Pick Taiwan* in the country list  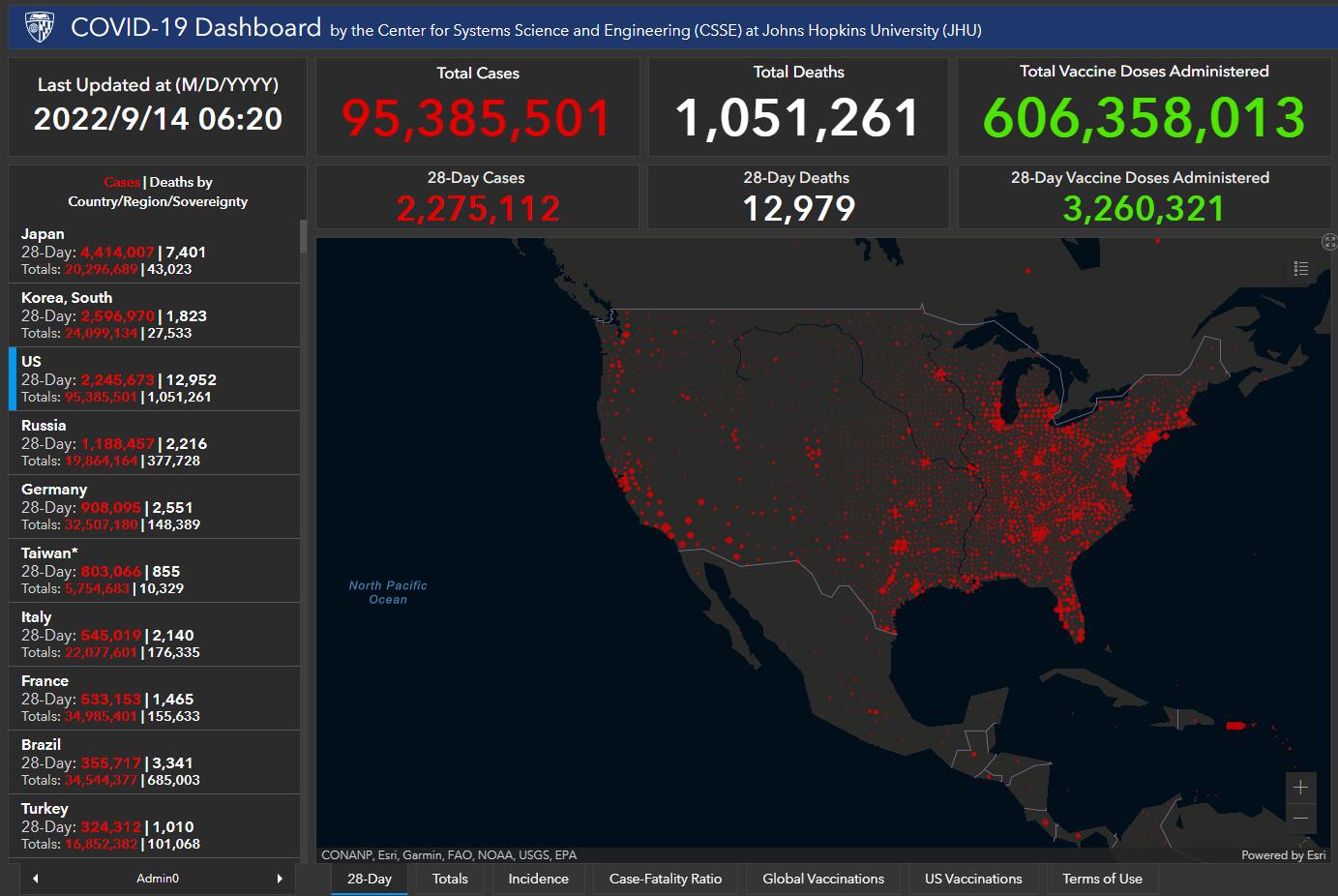155,571
